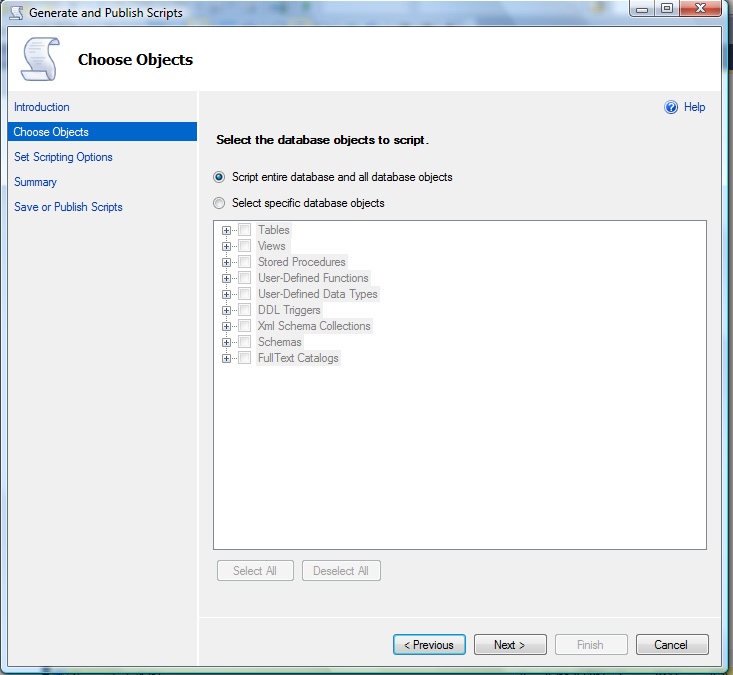The height and width of the screenshot is (675, 733).
Task: Select 'Select specific database objects' radio button
Action: [x=219, y=203]
